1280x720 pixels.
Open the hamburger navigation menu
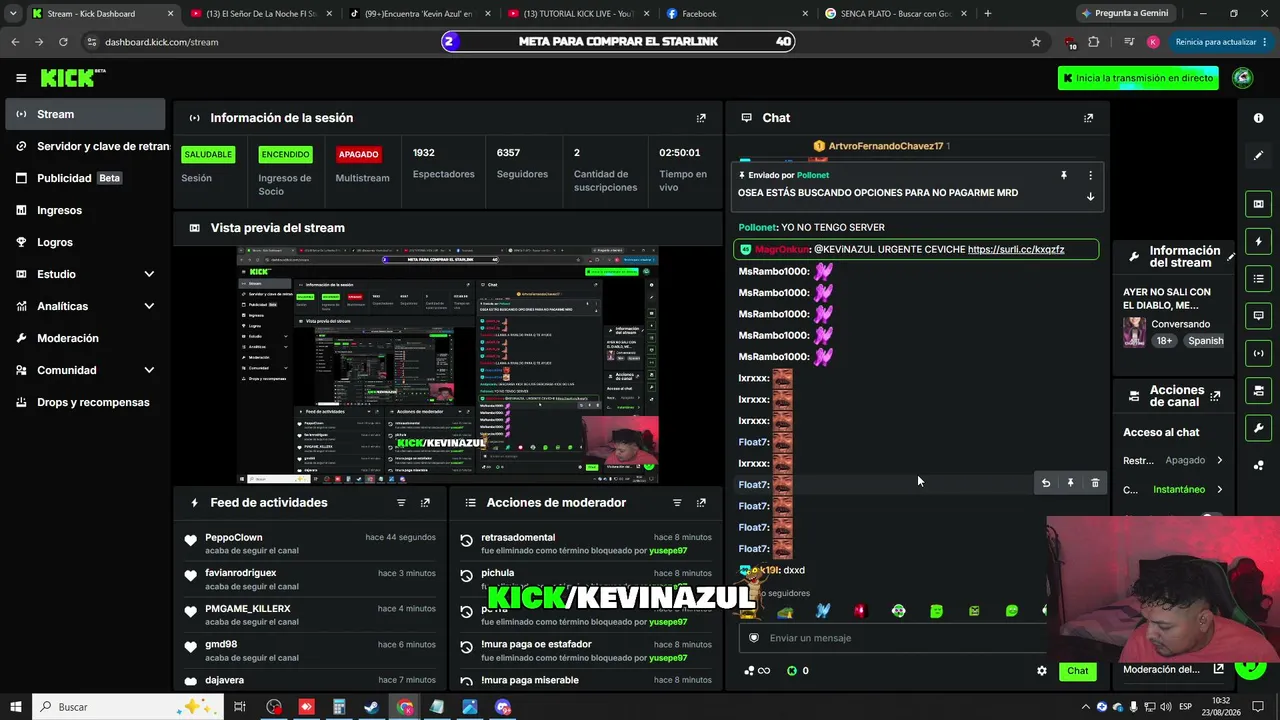point(21,78)
